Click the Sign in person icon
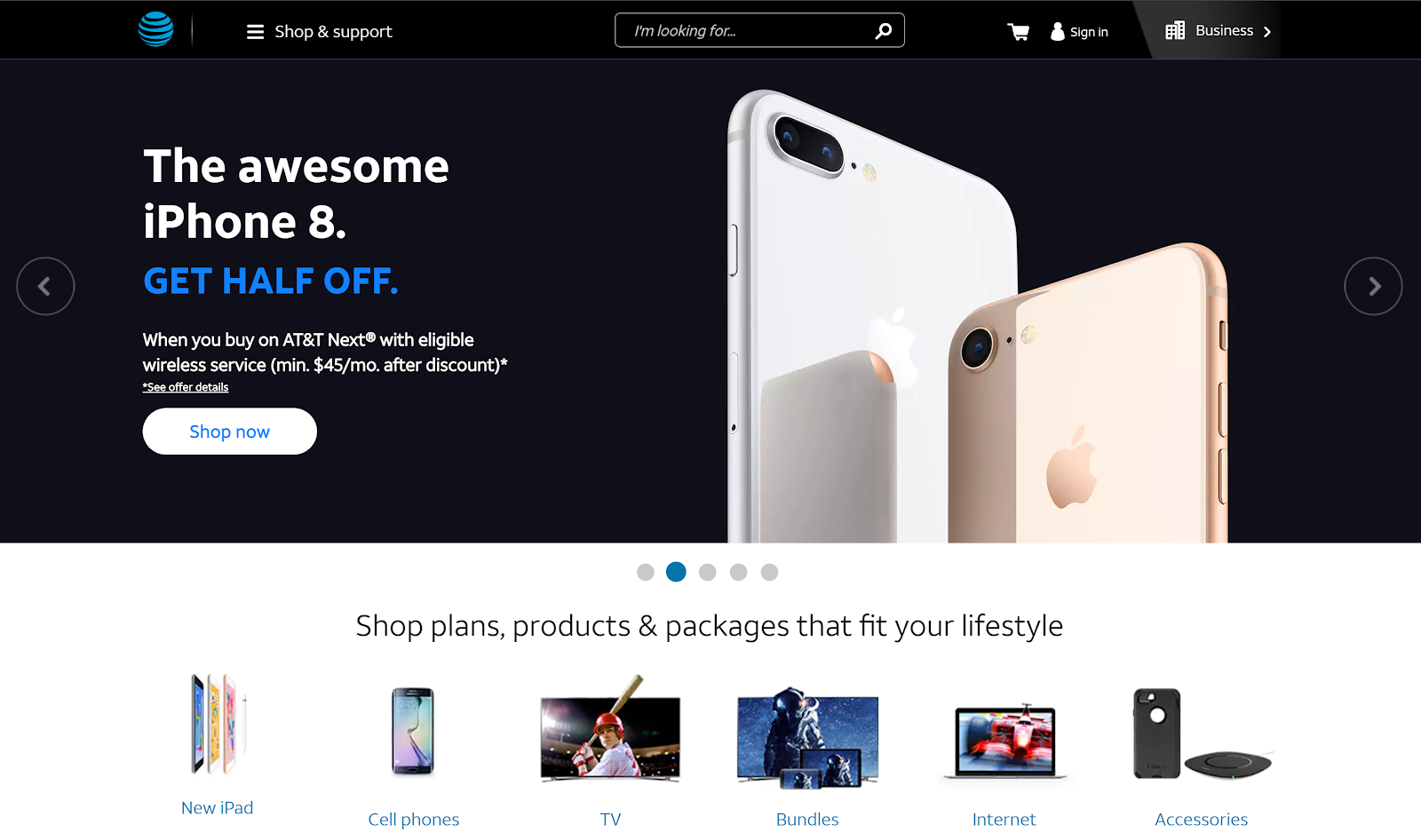The height and width of the screenshot is (840, 1421). 1058,31
